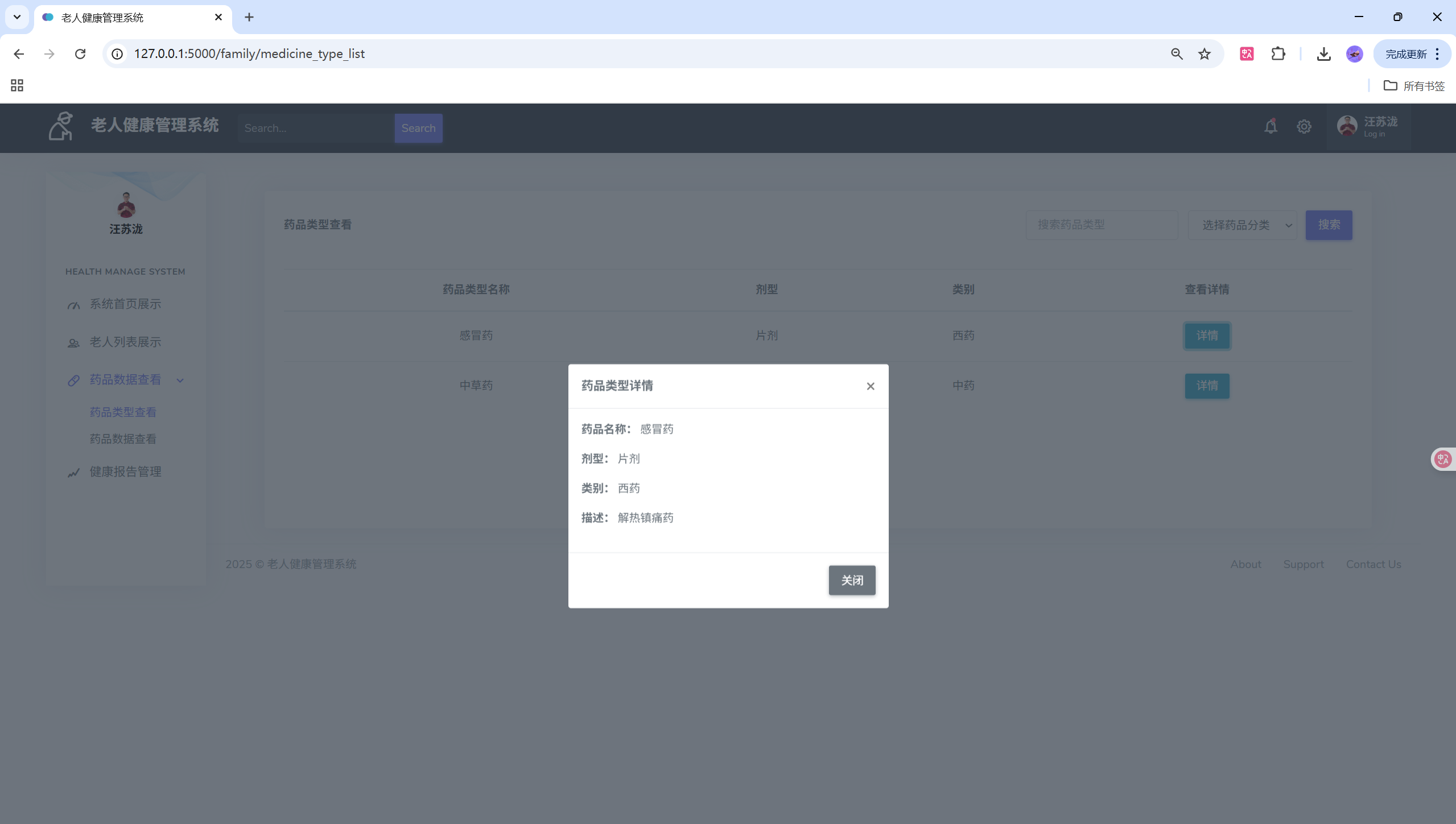The width and height of the screenshot is (1456, 824).
Task: Click the Contact Us footer link
Action: (1373, 564)
